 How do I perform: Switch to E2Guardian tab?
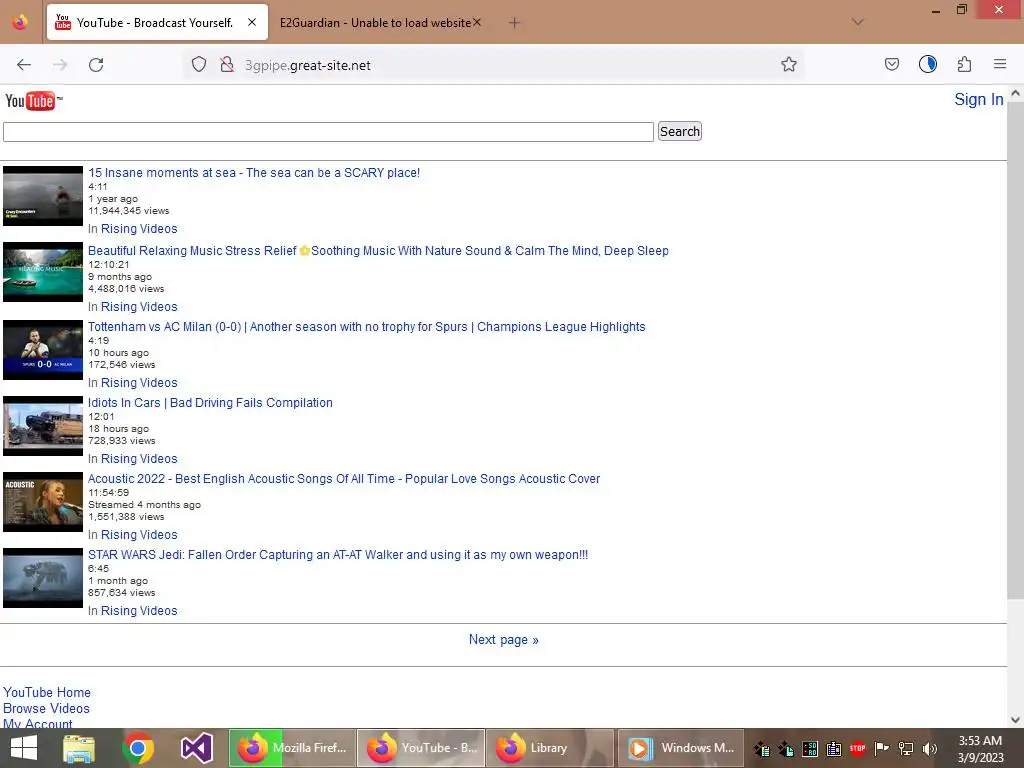tap(376, 23)
